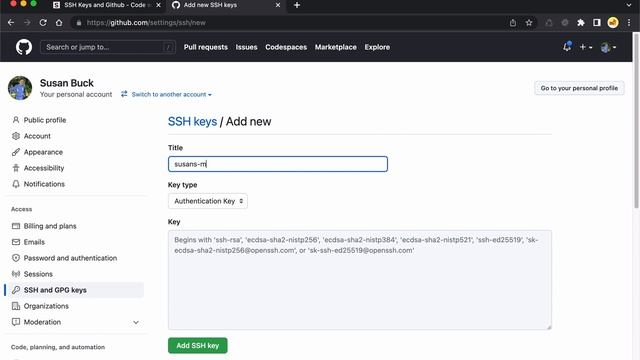Open Issues in header
640x360 pixels.
click(x=247, y=47)
